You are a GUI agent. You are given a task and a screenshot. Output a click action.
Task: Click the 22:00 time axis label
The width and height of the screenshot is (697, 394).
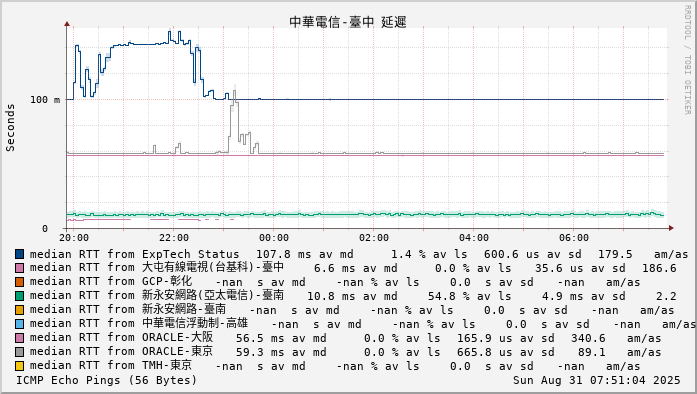pyautogui.click(x=174, y=238)
